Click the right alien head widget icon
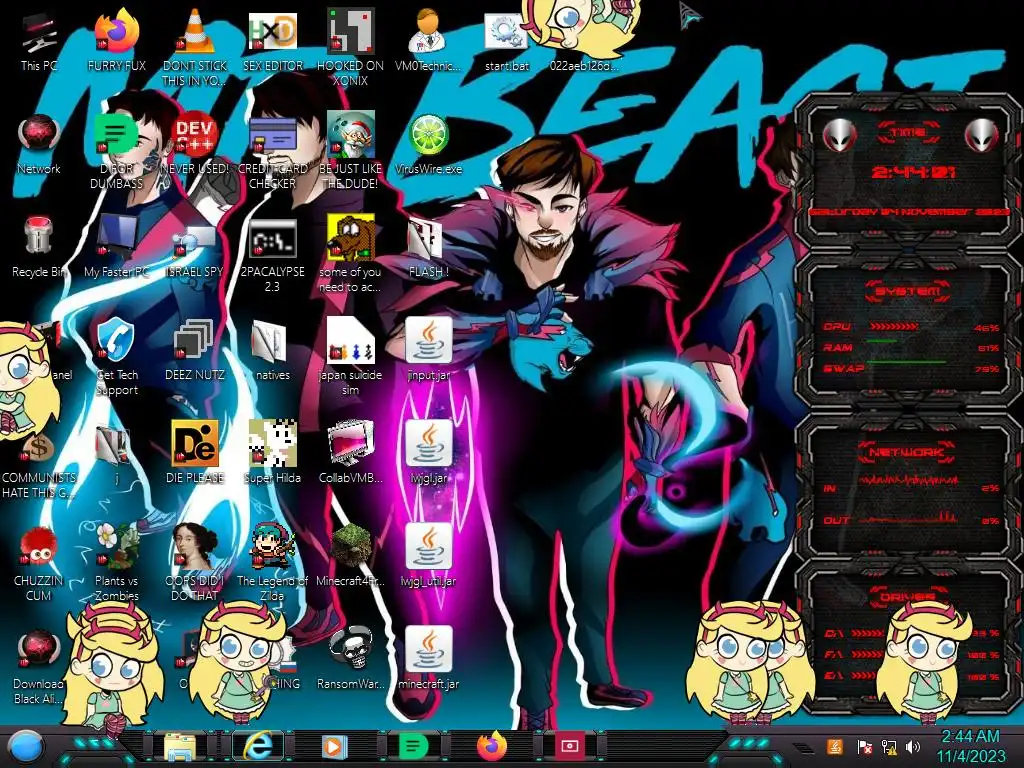 [x=982, y=136]
